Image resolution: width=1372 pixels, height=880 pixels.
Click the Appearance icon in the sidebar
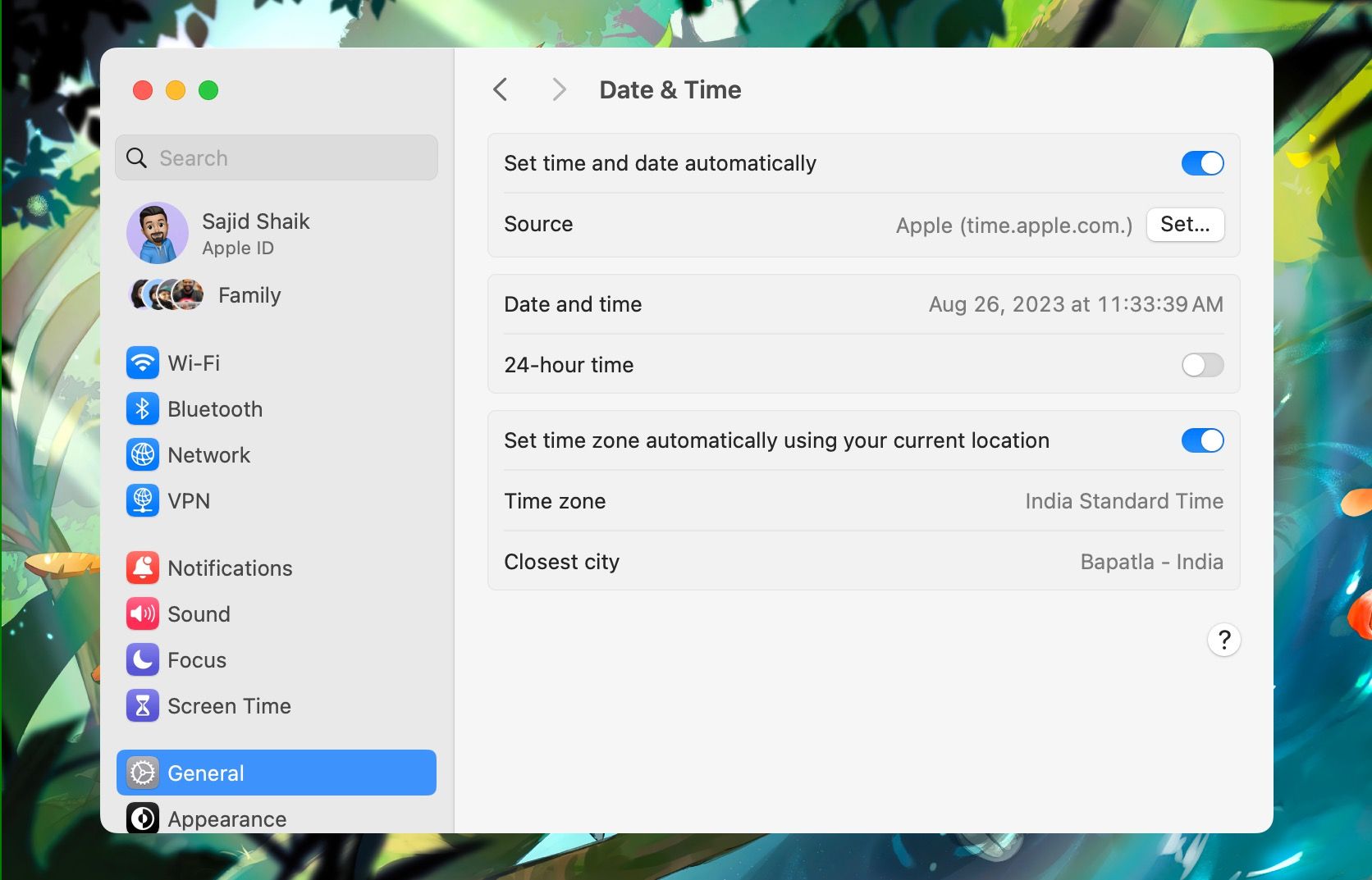coord(143,818)
